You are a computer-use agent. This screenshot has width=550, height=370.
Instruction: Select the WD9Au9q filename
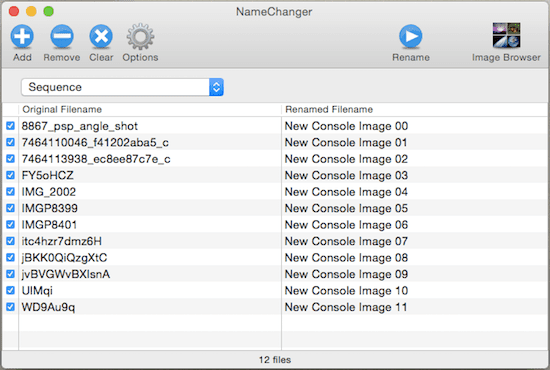pyautogui.click(x=48, y=308)
